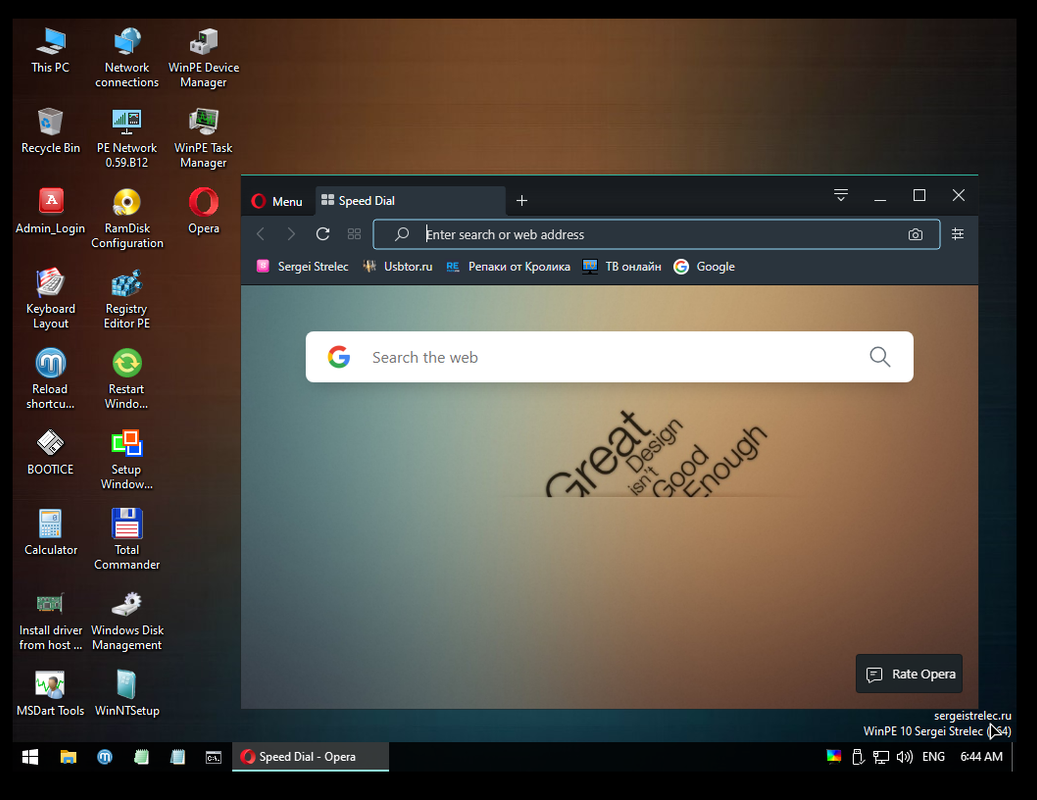The width and height of the screenshot is (1037, 800).
Task: Open File Explorer from the taskbar
Action: coord(68,757)
